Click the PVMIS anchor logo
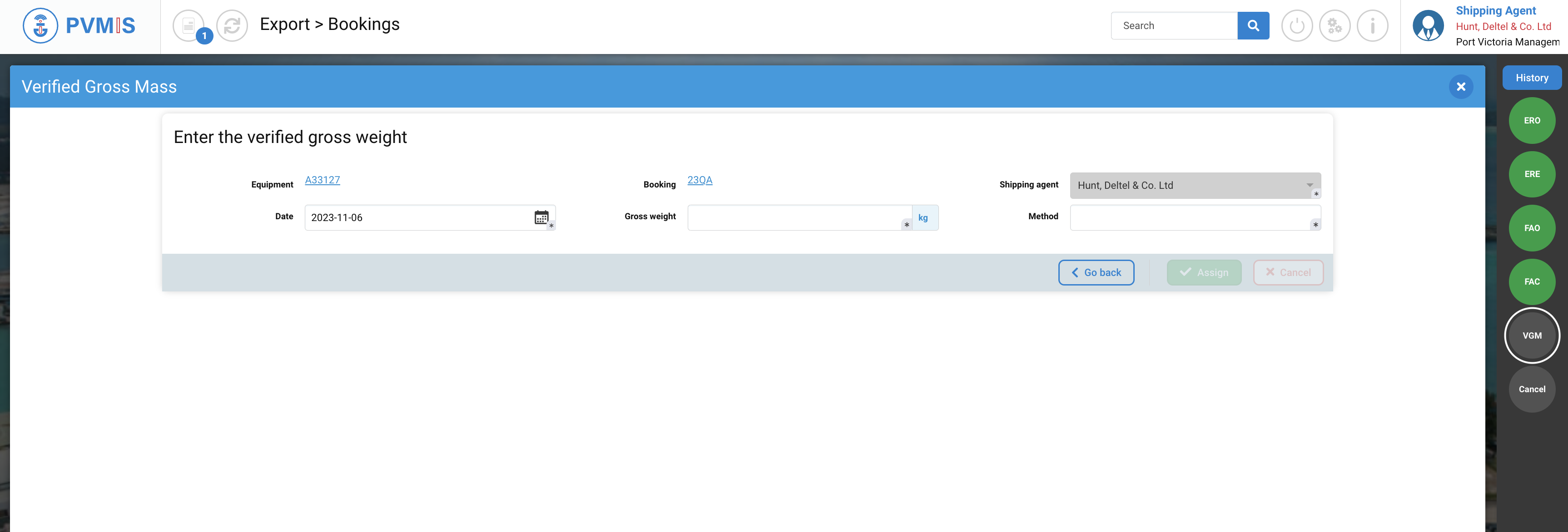The height and width of the screenshot is (532, 1568). (40, 25)
